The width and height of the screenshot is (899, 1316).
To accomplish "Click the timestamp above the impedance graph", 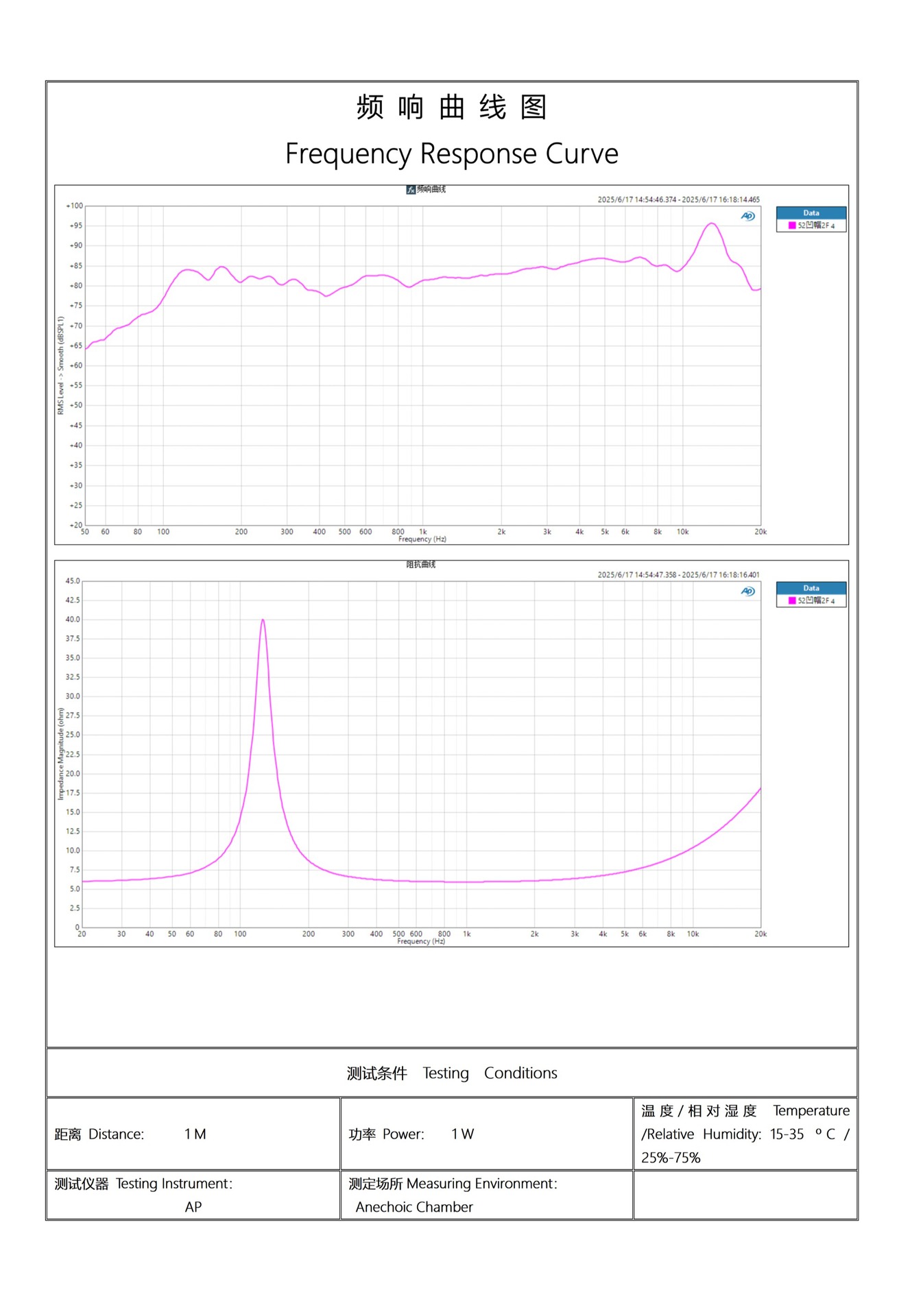I will click(678, 575).
